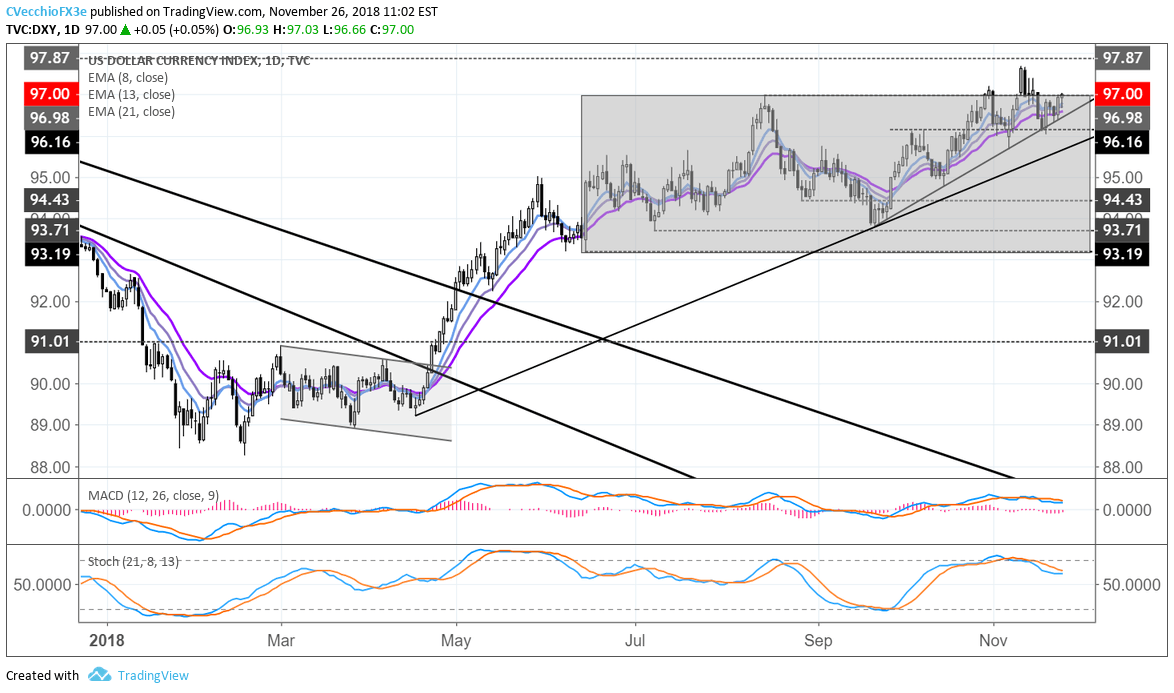Click the CVecchioFX3e author name
Viewport: 1174px width, 693px height.
[x=45, y=12]
